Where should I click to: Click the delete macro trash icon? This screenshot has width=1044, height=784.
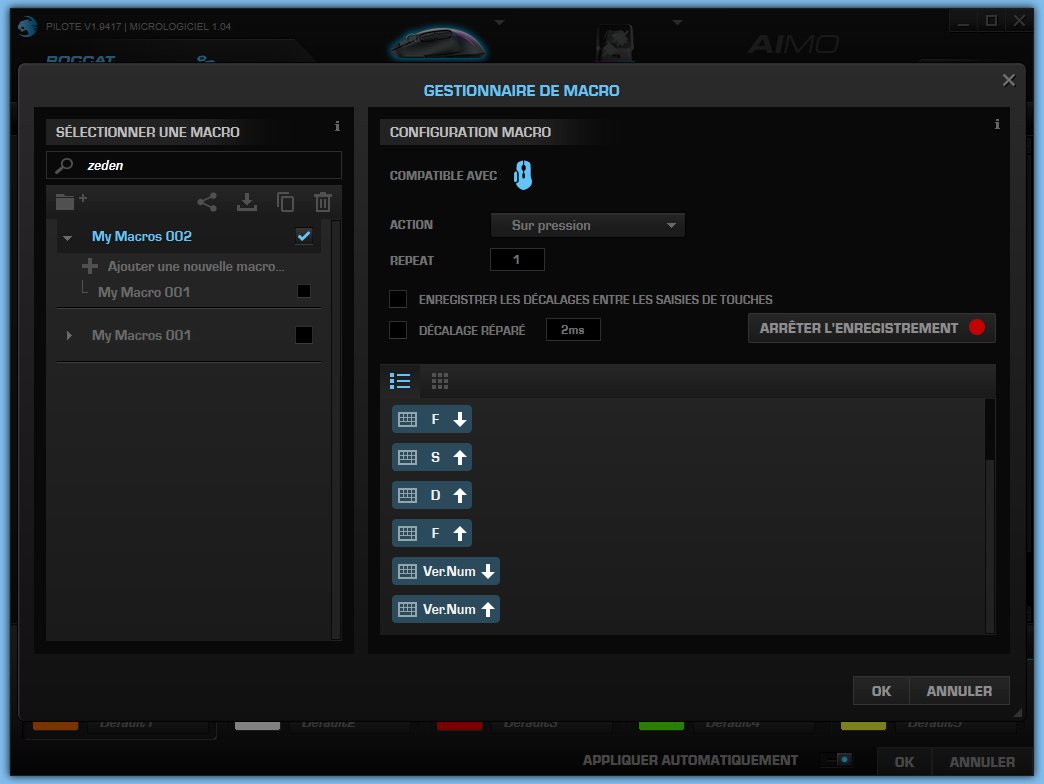click(322, 201)
